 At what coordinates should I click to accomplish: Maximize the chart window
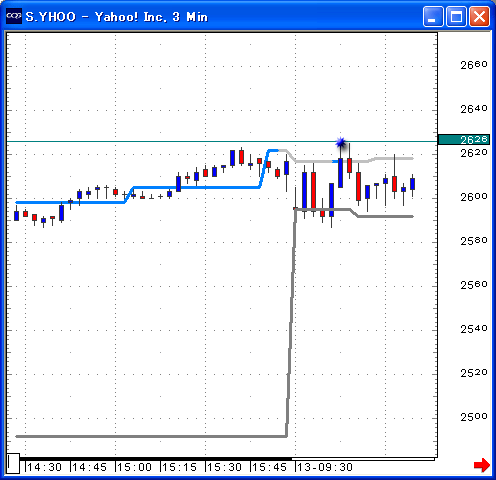click(x=456, y=16)
